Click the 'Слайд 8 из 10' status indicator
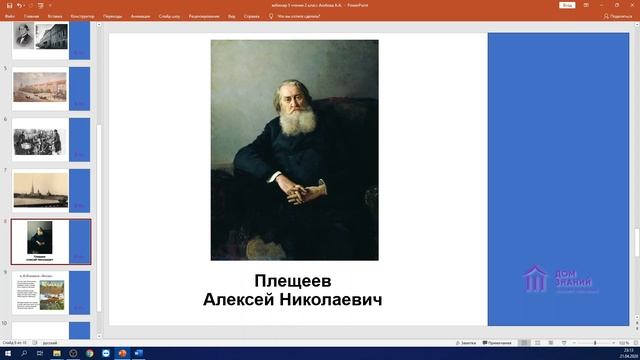This screenshot has height=360, width=640. click(x=14, y=343)
